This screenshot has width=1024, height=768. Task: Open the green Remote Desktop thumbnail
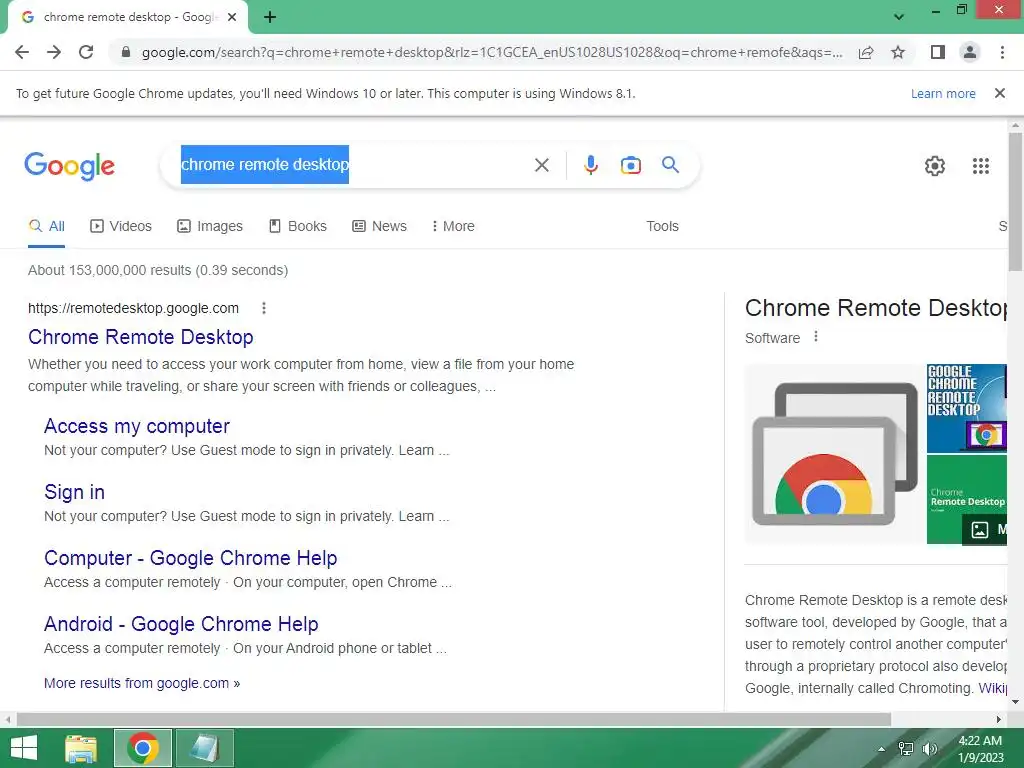(x=967, y=500)
